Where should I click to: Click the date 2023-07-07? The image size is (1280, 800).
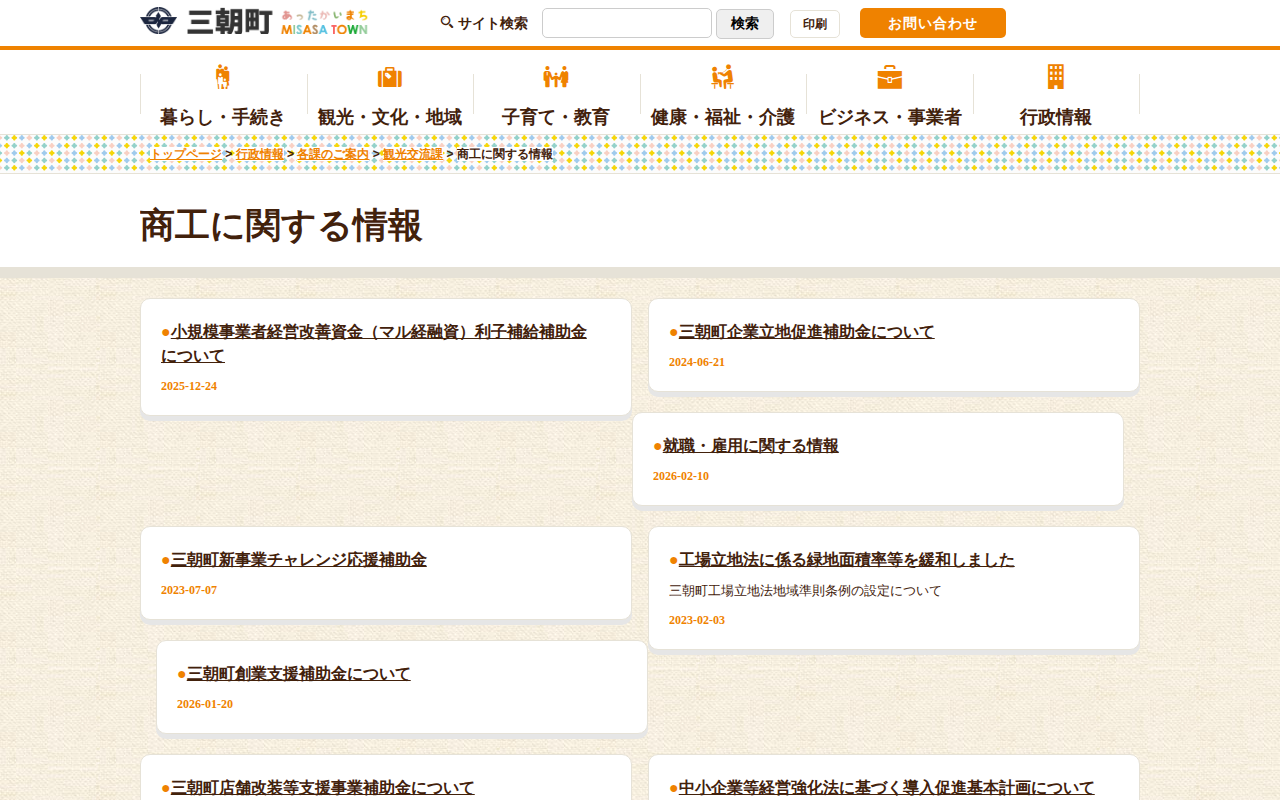point(189,590)
